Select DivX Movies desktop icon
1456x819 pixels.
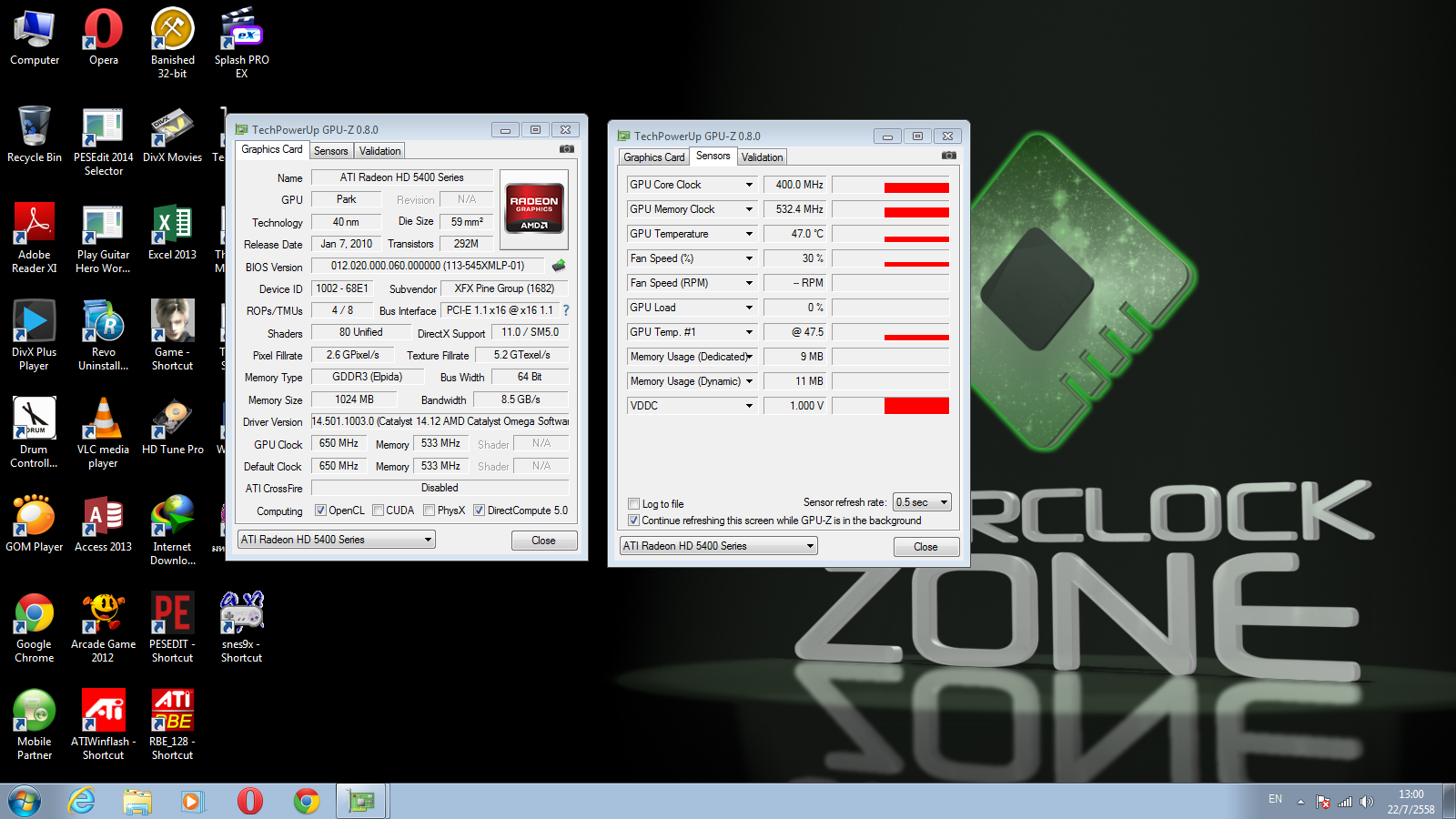[173, 135]
